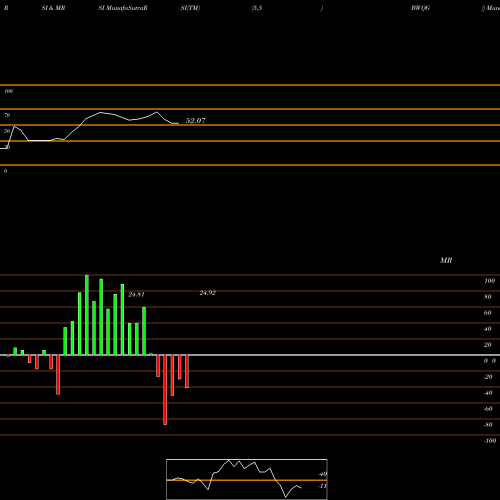Image resolution: width=500 pixels, height=500 pixels.
Task: Click the SI & MR header label
Action: tap(53, 8)
